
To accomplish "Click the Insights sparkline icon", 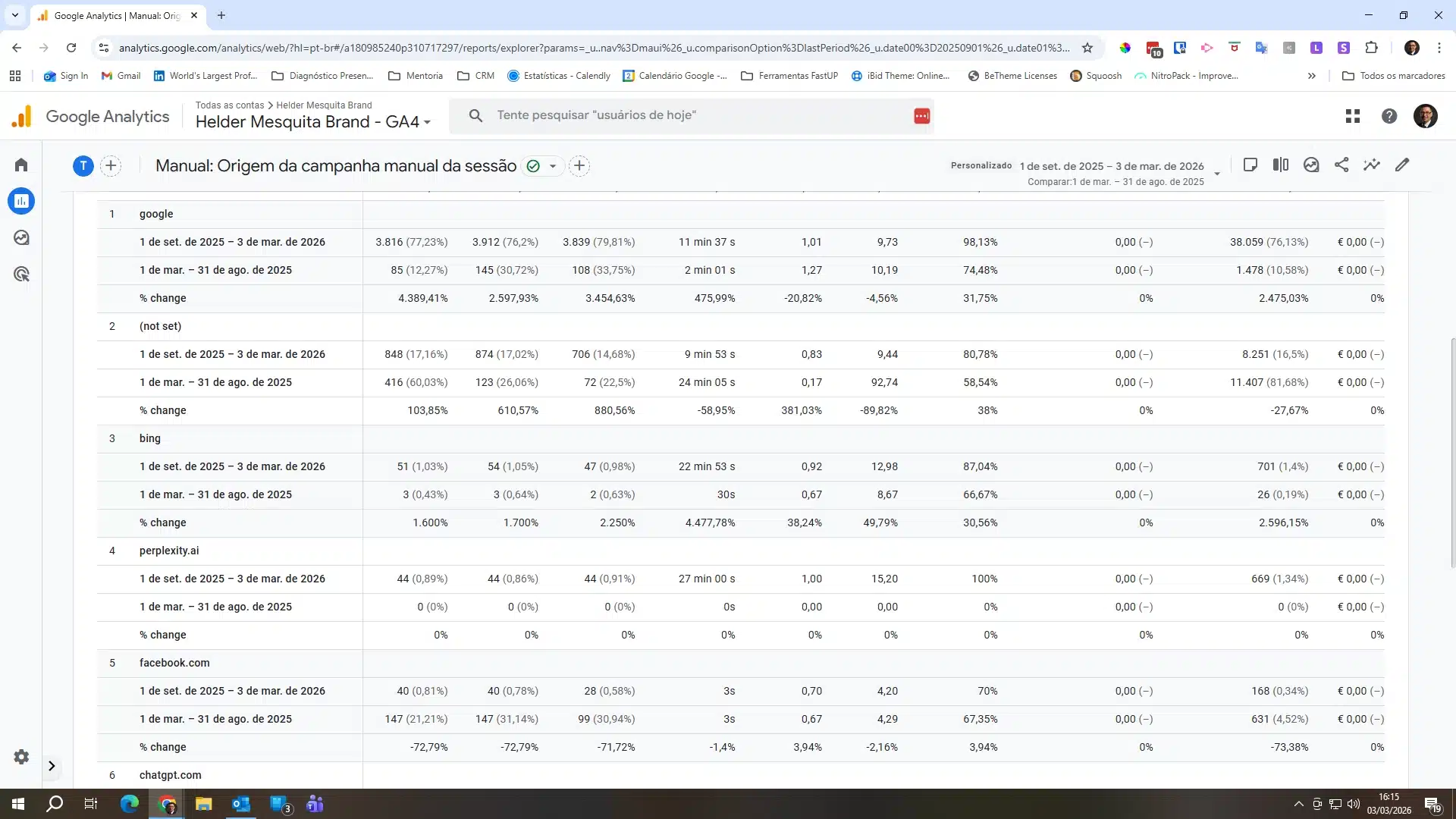I will [x=1372, y=165].
